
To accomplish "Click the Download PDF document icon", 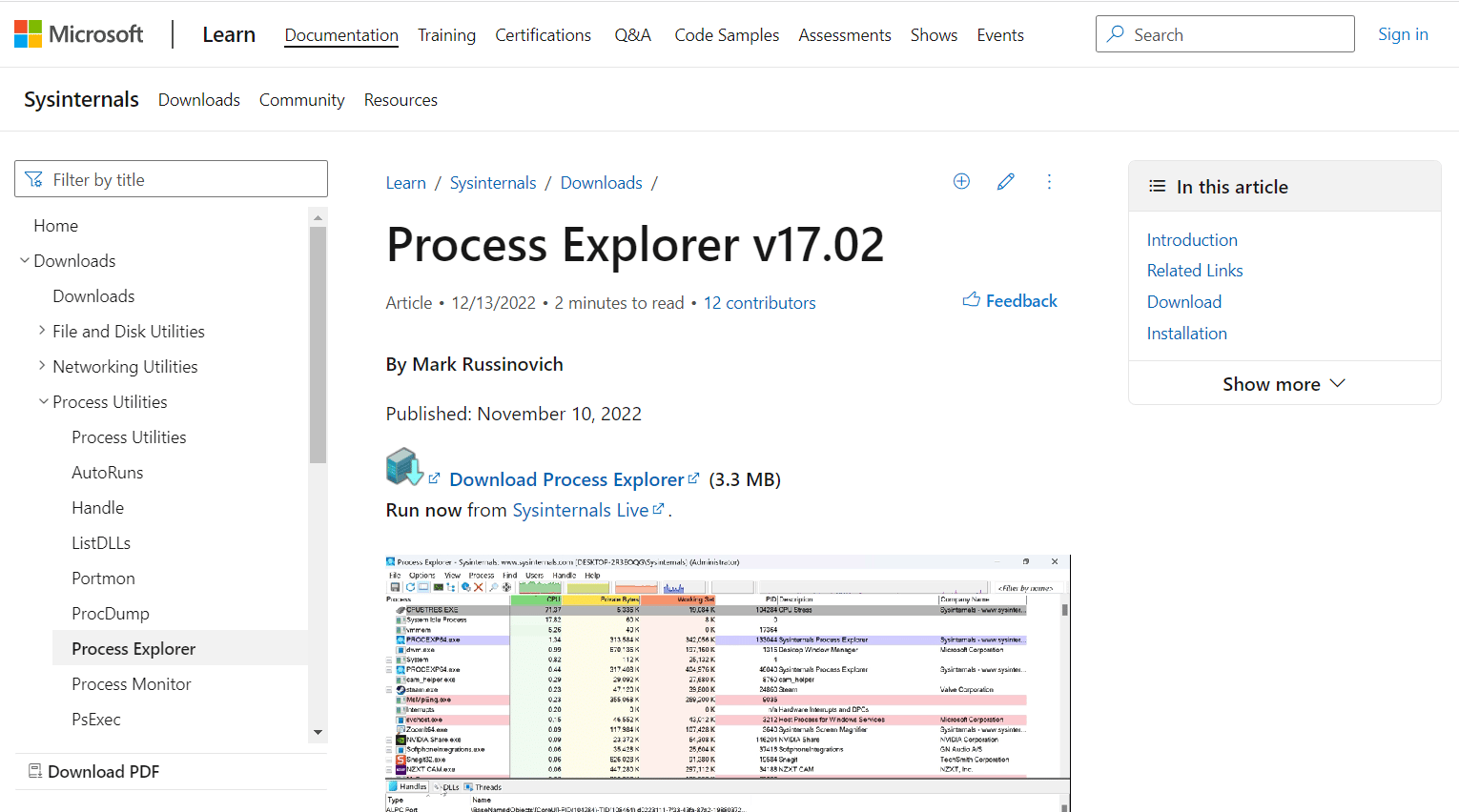I will [35, 771].
